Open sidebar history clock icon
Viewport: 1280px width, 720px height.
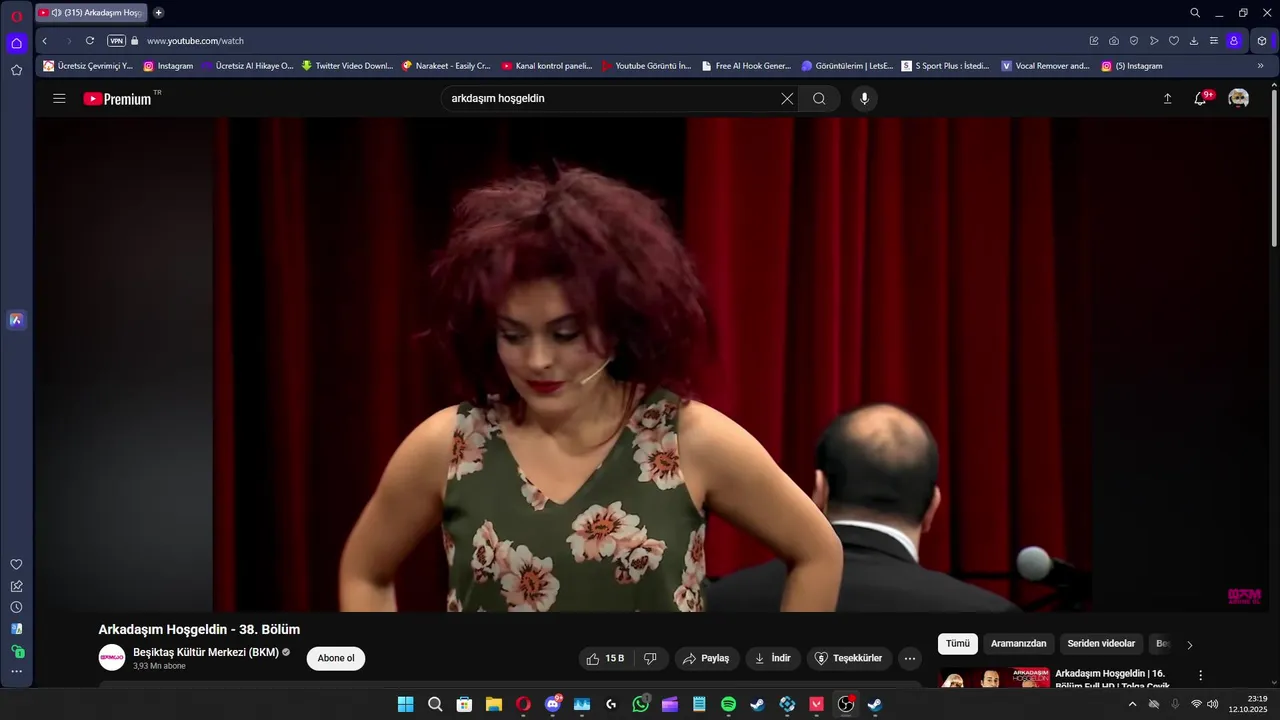[16, 607]
